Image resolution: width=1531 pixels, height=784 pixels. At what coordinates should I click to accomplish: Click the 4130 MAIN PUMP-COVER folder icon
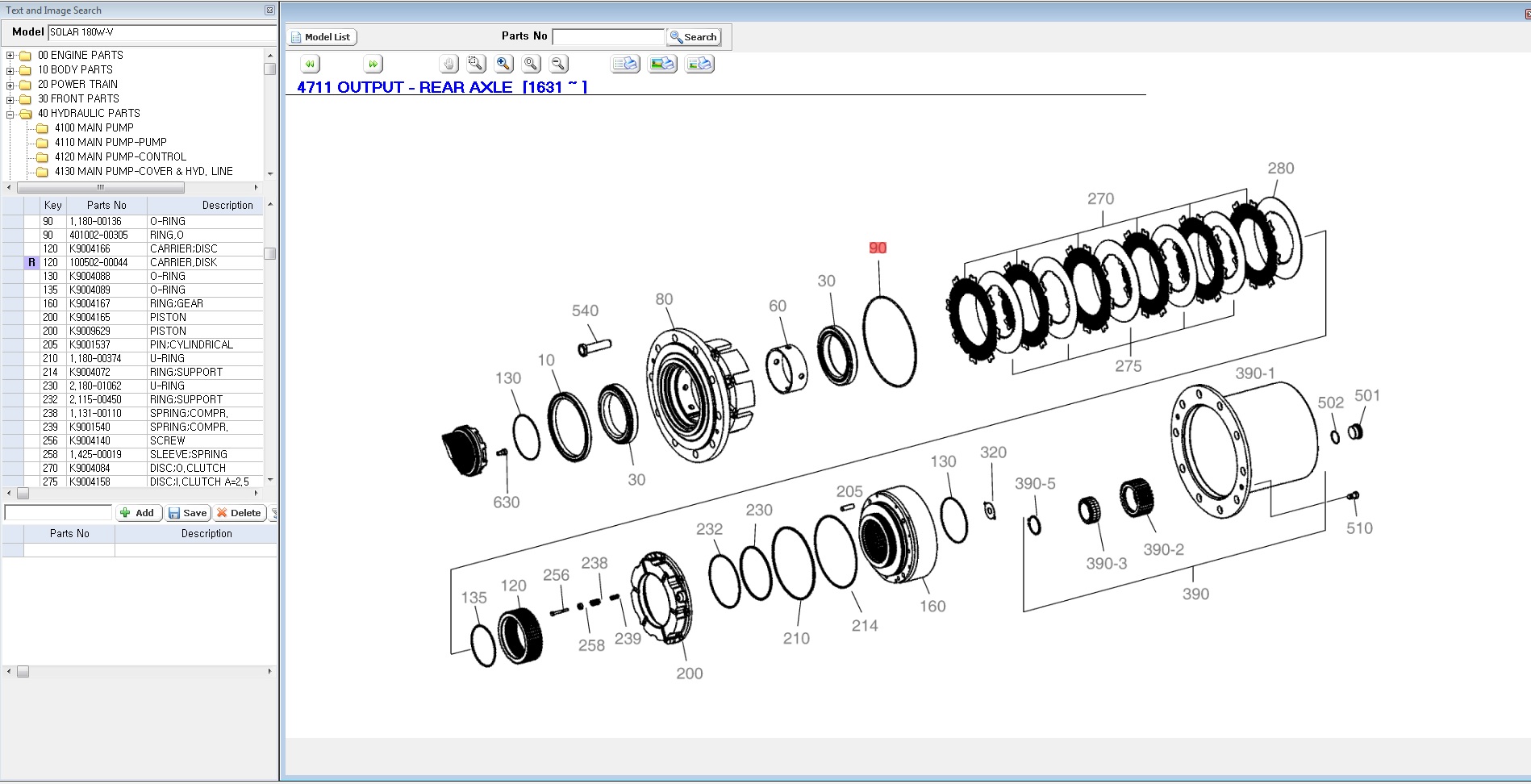click(42, 172)
